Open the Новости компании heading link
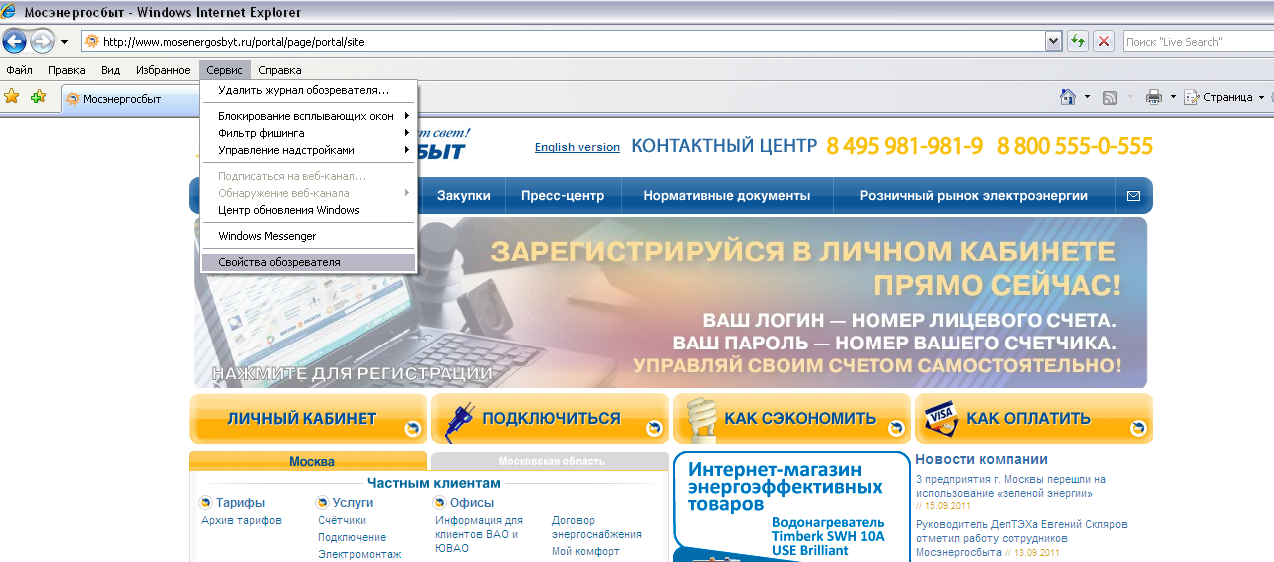Image resolution: width=1274 pixels, height=562 pixels. coord(981,459)
